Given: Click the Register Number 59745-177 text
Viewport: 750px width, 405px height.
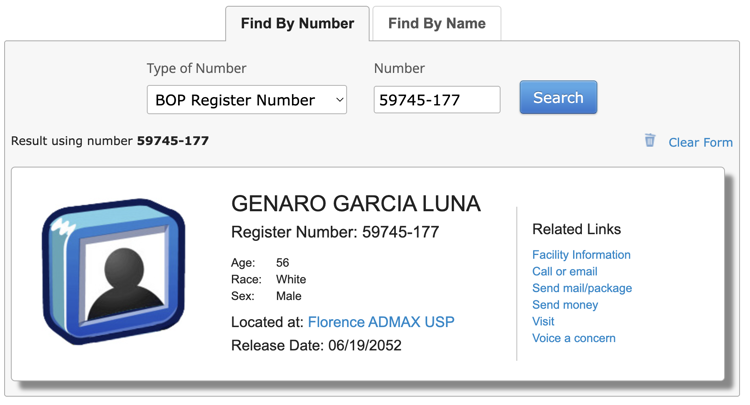Looking at the screenshot, I should 335,232.
